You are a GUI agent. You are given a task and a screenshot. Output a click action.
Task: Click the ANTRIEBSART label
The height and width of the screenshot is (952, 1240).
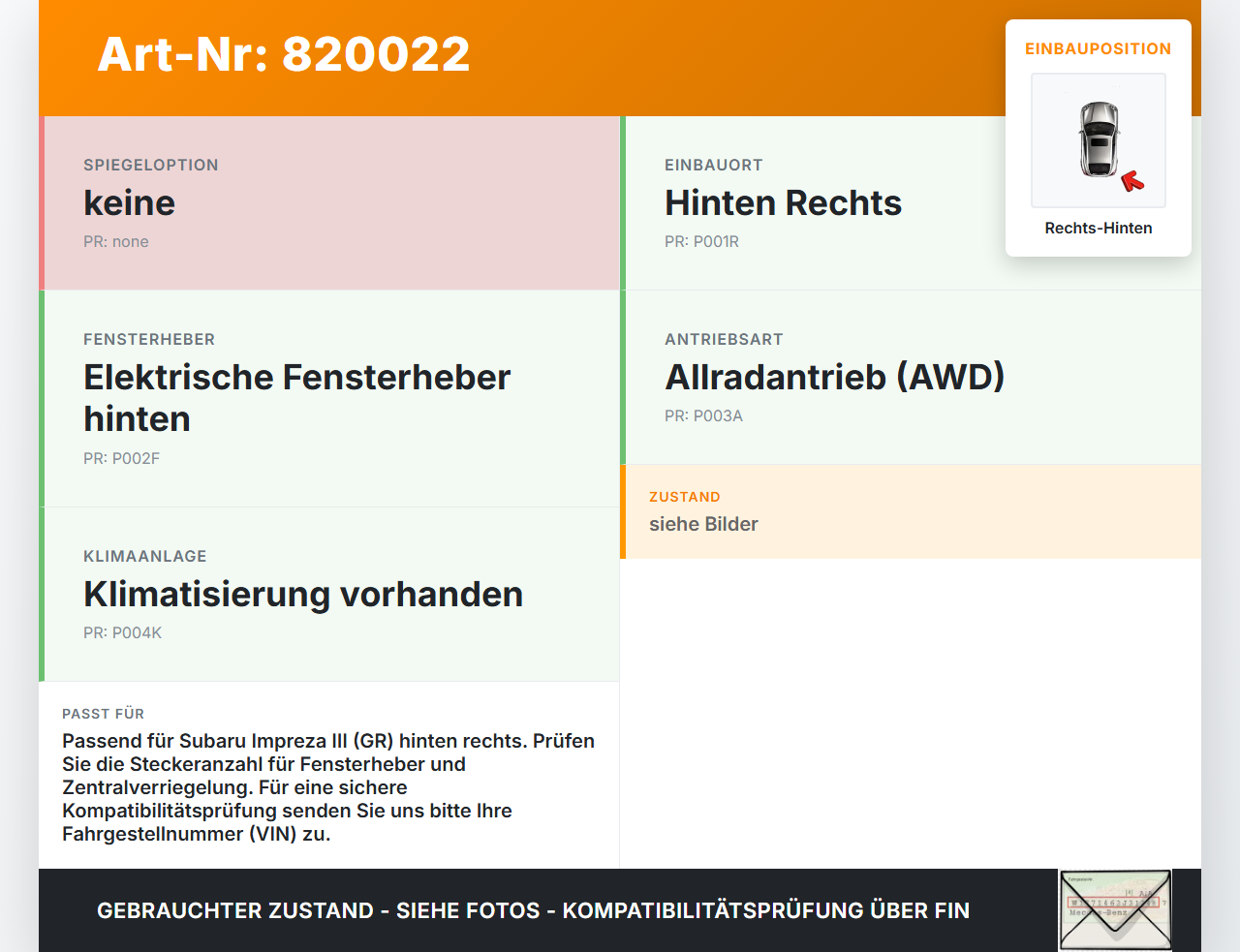[x=724, y=339]
